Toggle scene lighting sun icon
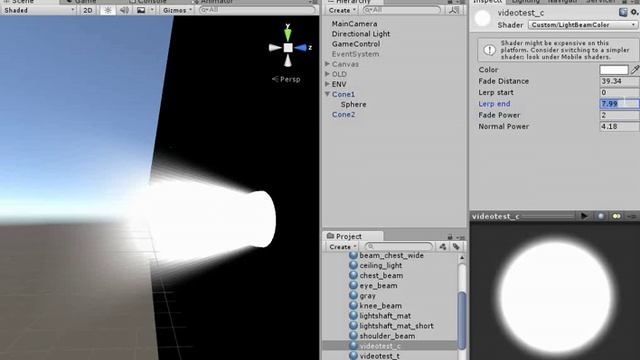The height and width of the screenshot is (360, 640). click(x=108, y=10)
